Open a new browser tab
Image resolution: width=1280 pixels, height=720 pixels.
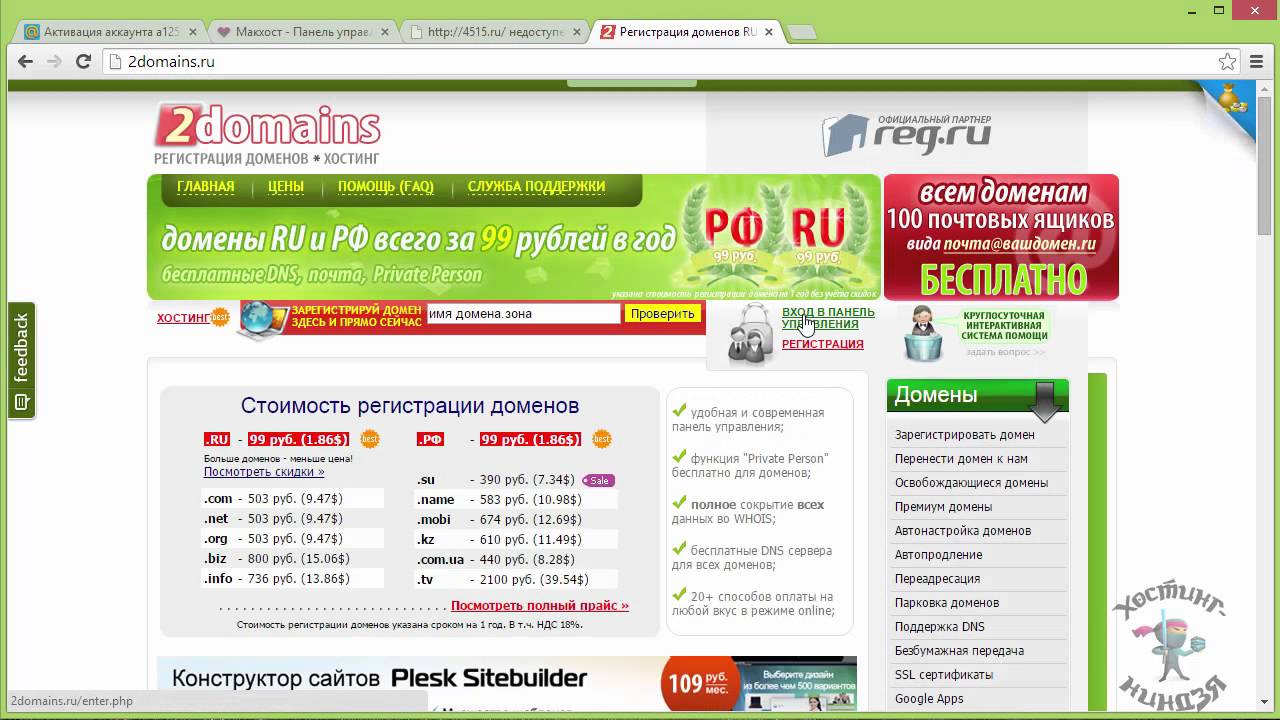[802, 32]
